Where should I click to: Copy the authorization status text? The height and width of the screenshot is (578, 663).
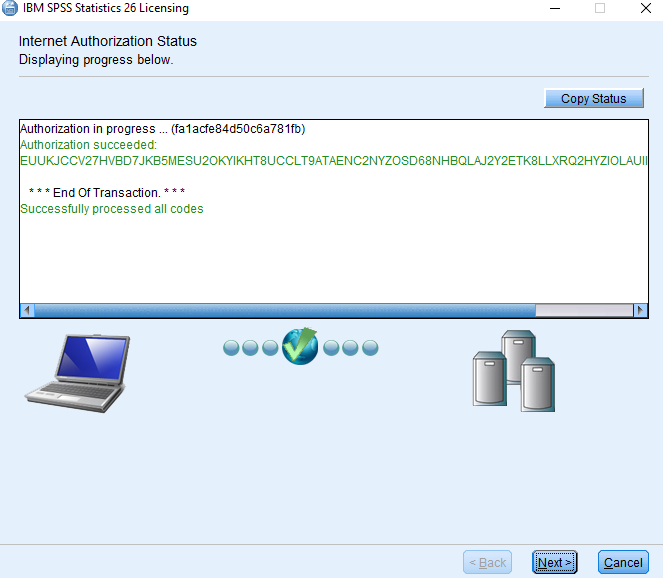(x=594, y=98)
